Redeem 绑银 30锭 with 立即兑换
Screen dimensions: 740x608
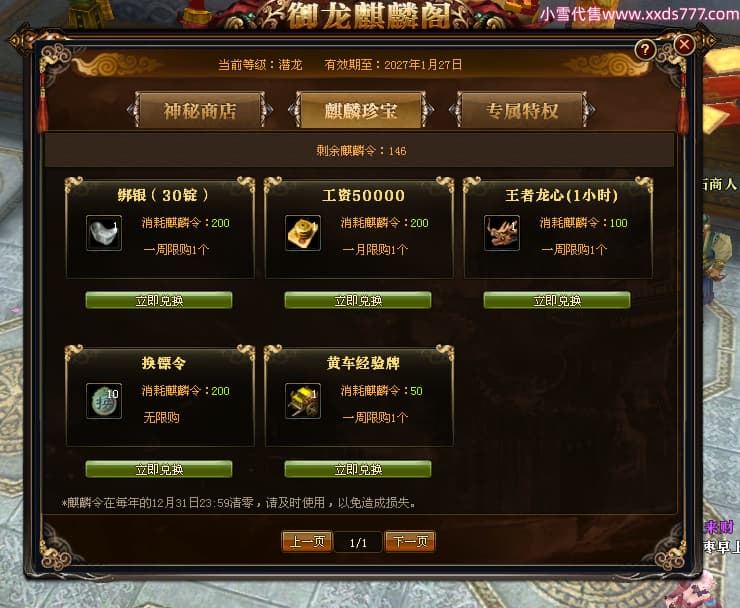coord(159,300)
